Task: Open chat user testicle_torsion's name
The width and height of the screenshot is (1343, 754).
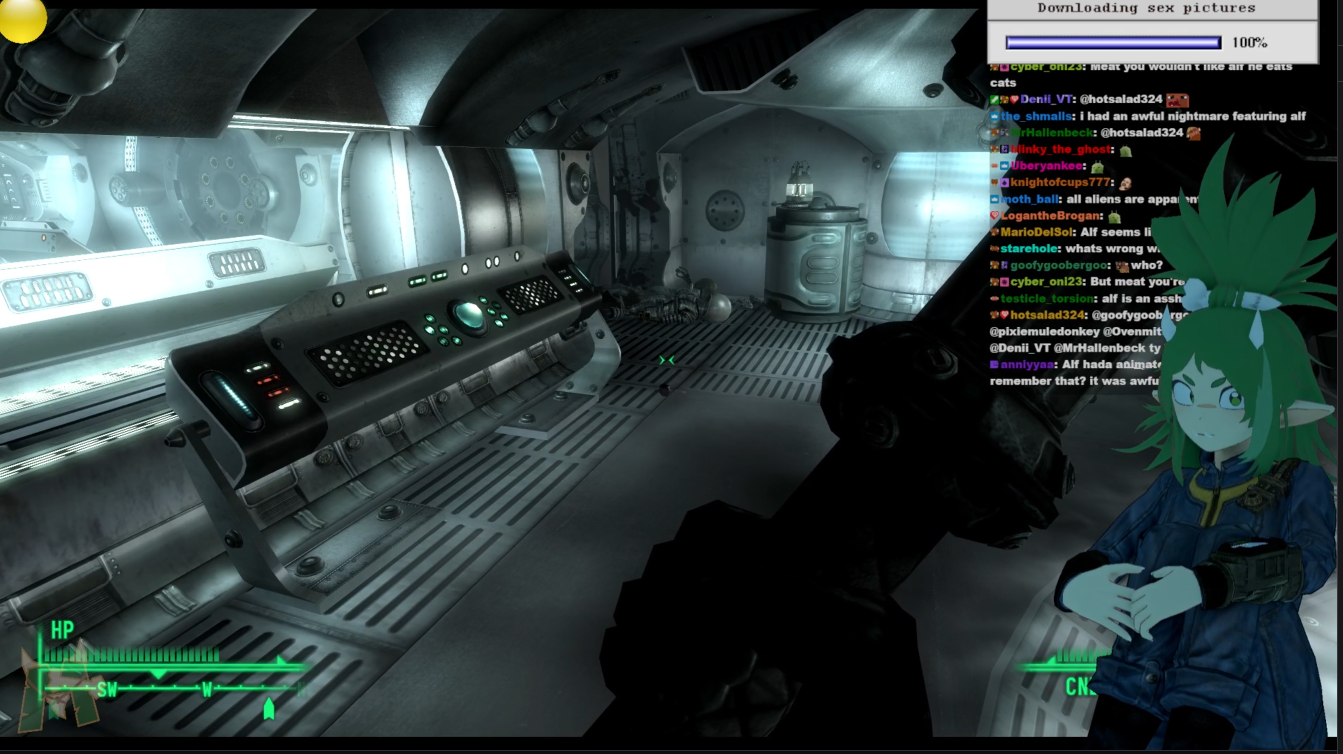Action: click(1046, 298)
